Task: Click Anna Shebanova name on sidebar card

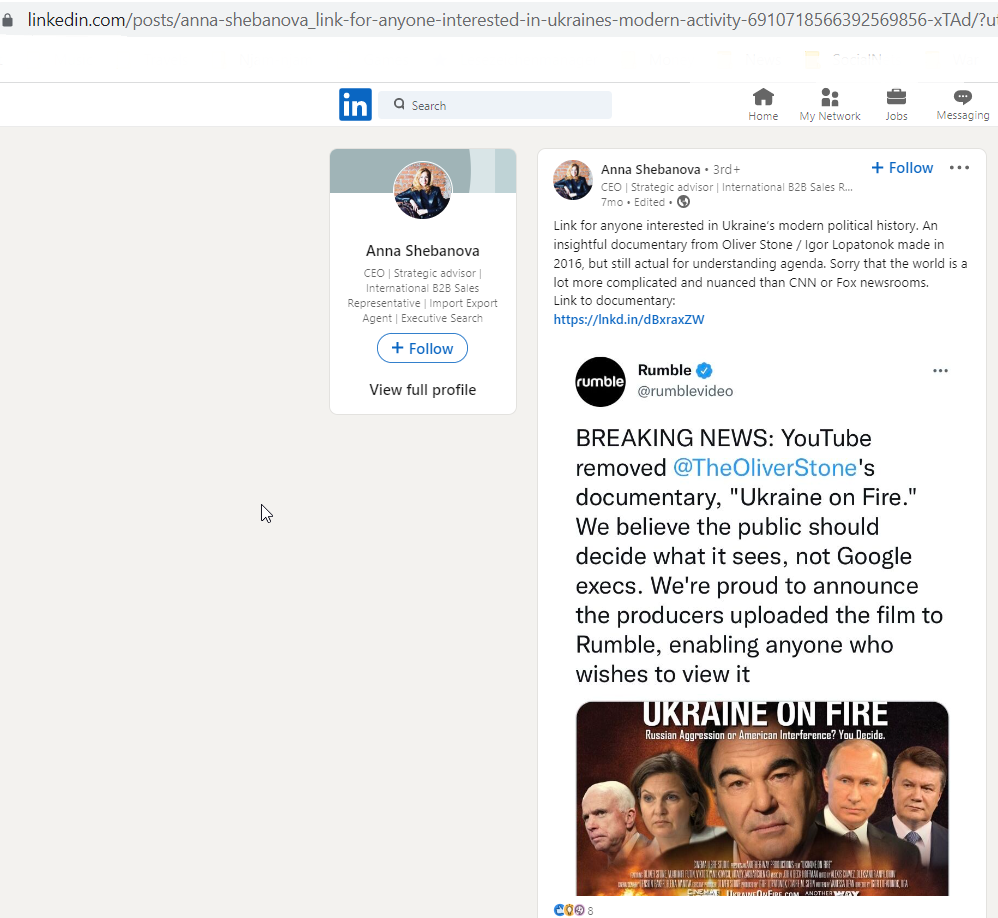Action: 423,251
